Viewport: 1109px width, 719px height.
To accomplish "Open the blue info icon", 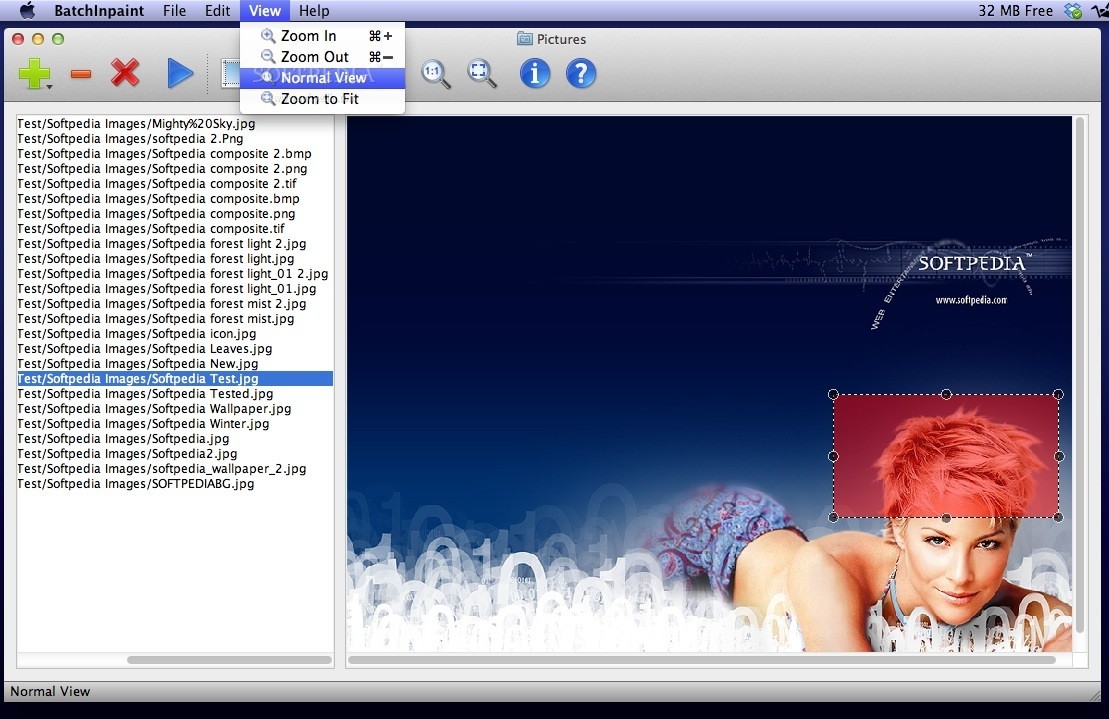I will pyautogui.click(x=535, y=74).
